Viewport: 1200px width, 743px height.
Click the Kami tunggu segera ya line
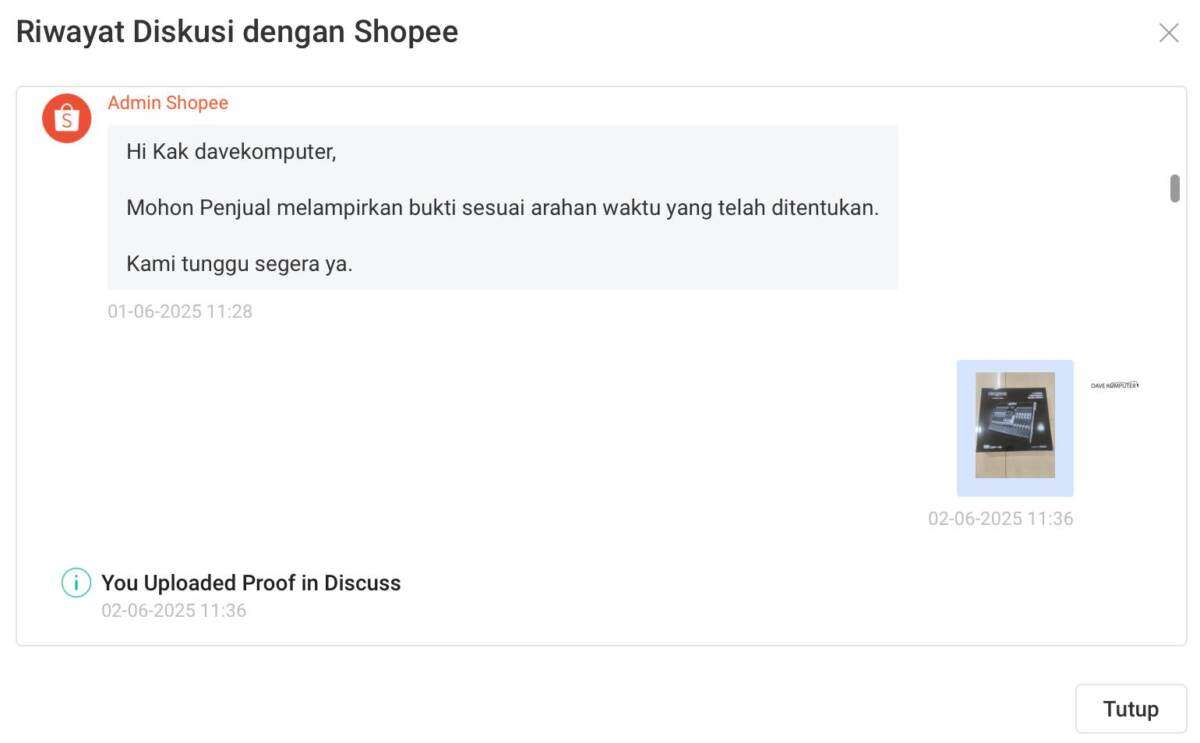pos(239,264)
